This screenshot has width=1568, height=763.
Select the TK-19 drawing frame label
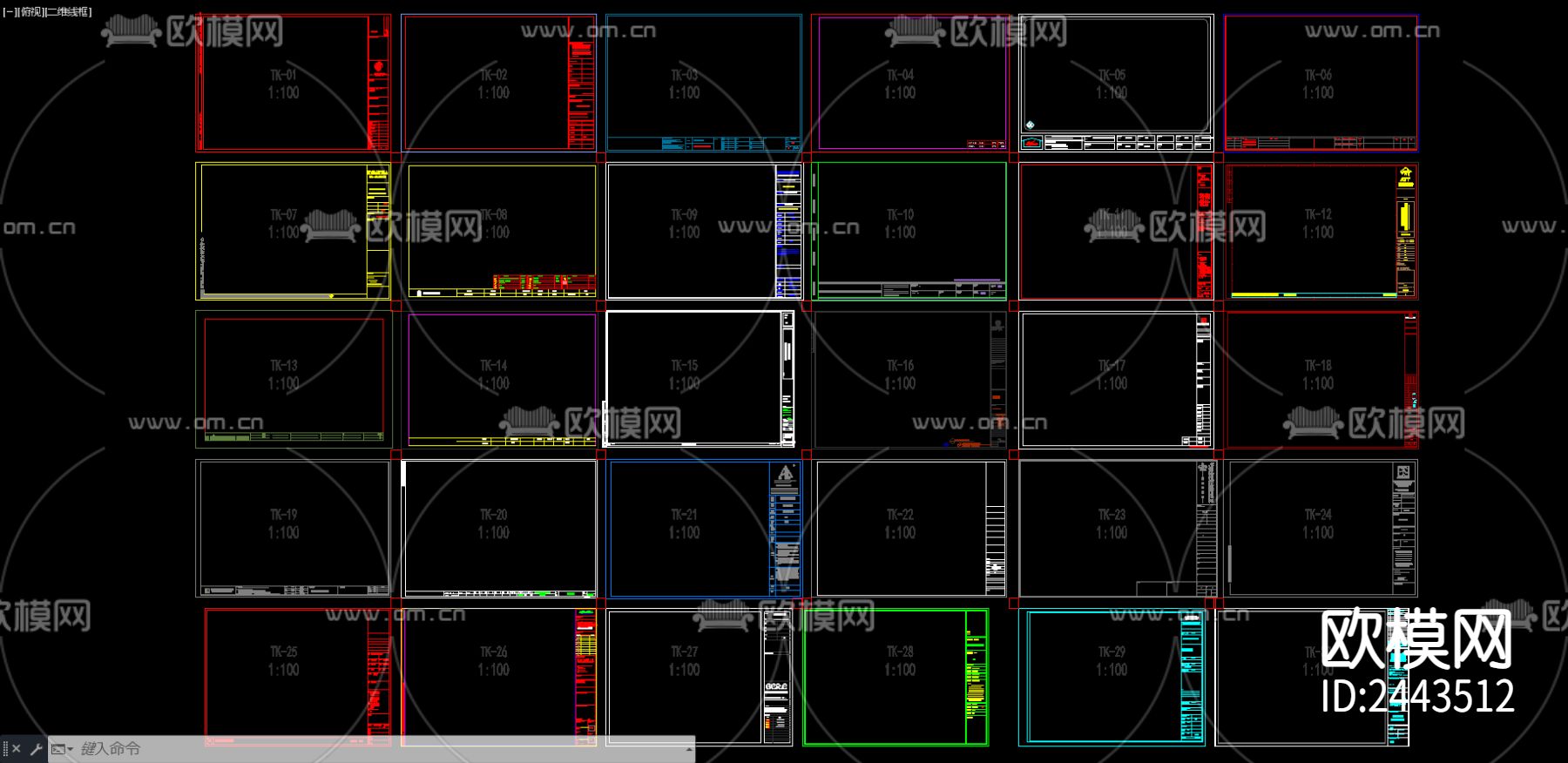coord(283,515)
